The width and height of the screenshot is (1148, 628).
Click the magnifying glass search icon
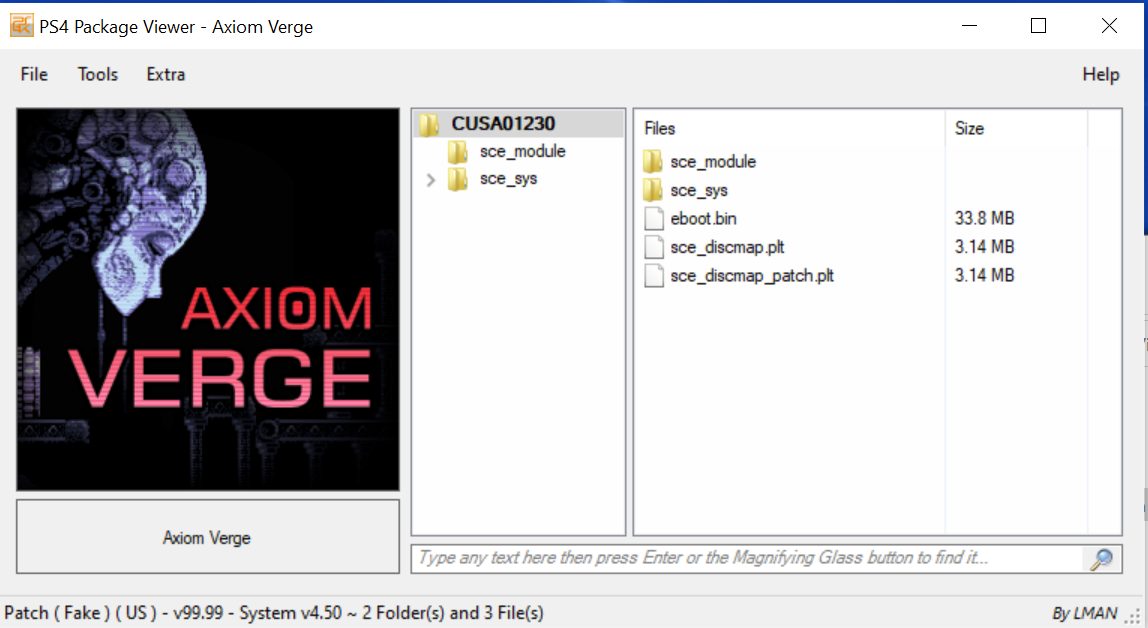(1101, 559)
